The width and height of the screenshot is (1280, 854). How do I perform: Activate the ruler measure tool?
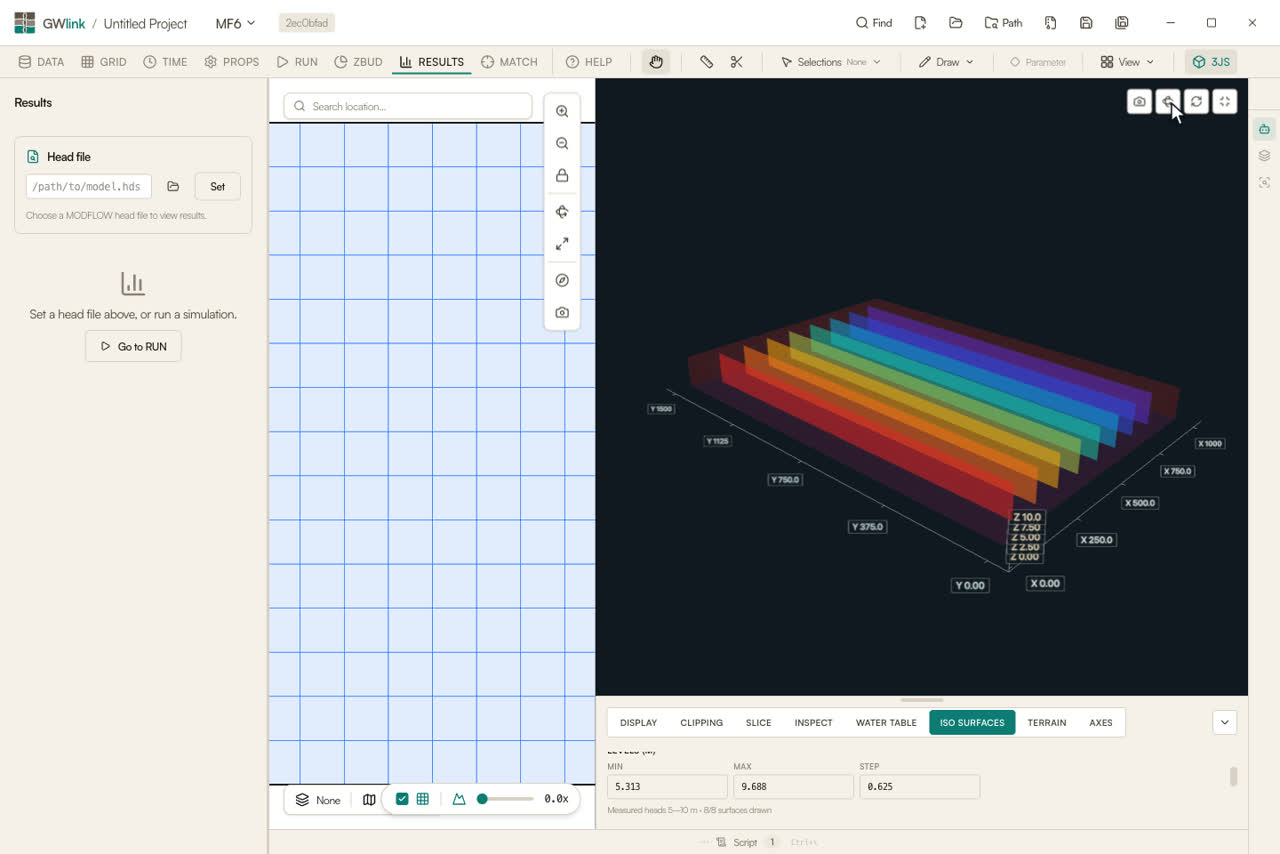(706, 62)
